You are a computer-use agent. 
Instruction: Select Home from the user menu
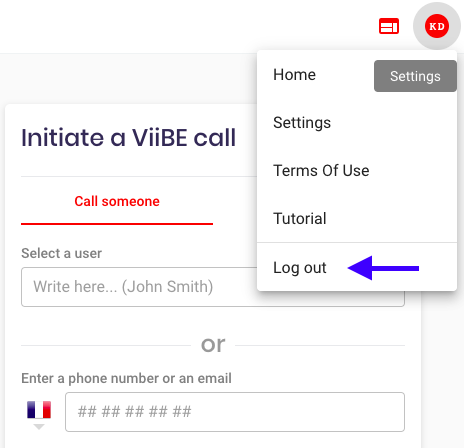click(294, 75)
